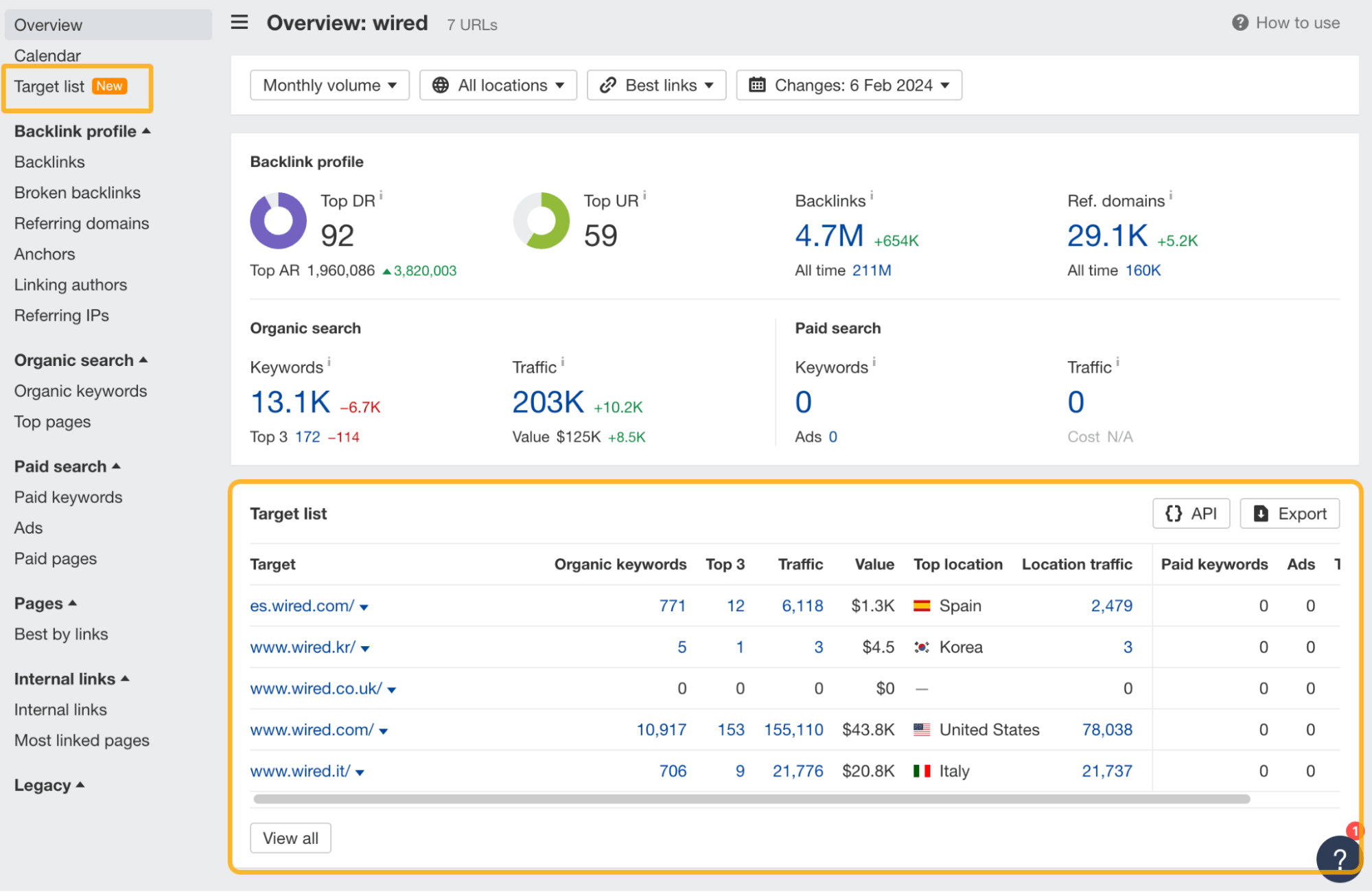Screen dimensions: 1372x892
Task: Click the How to use help icon
Action: point(1240,23)
